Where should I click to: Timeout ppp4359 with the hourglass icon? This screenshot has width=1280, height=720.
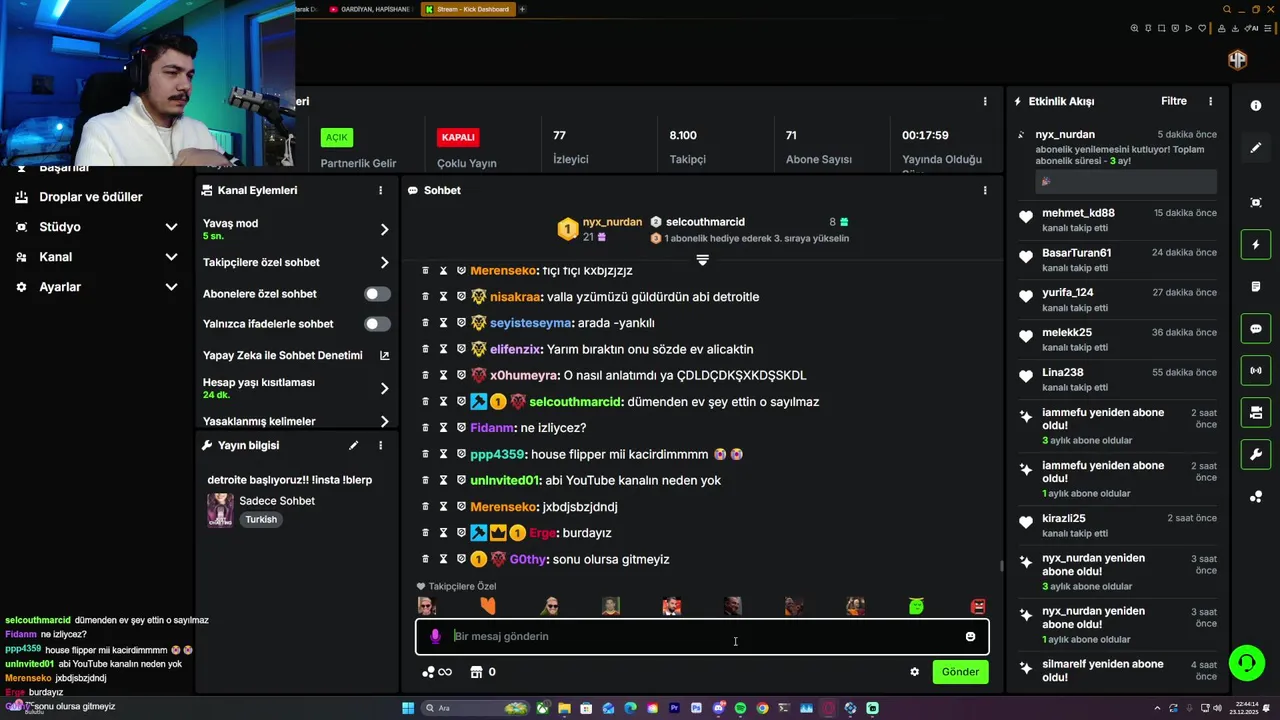point(443,454)
